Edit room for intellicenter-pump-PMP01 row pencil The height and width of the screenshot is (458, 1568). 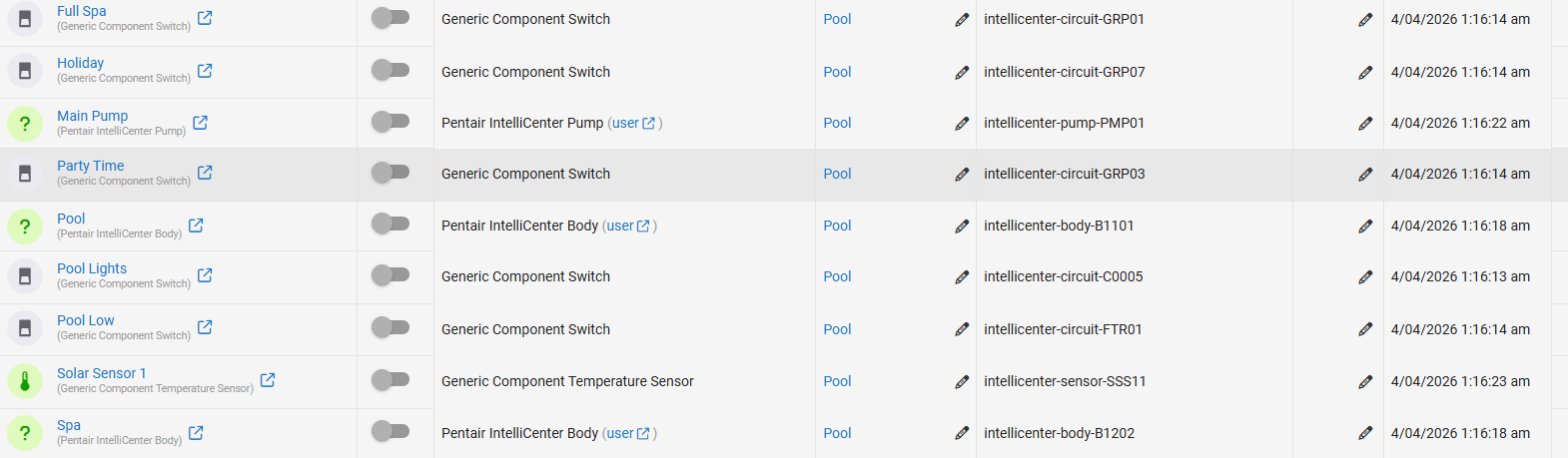point(962,124)
